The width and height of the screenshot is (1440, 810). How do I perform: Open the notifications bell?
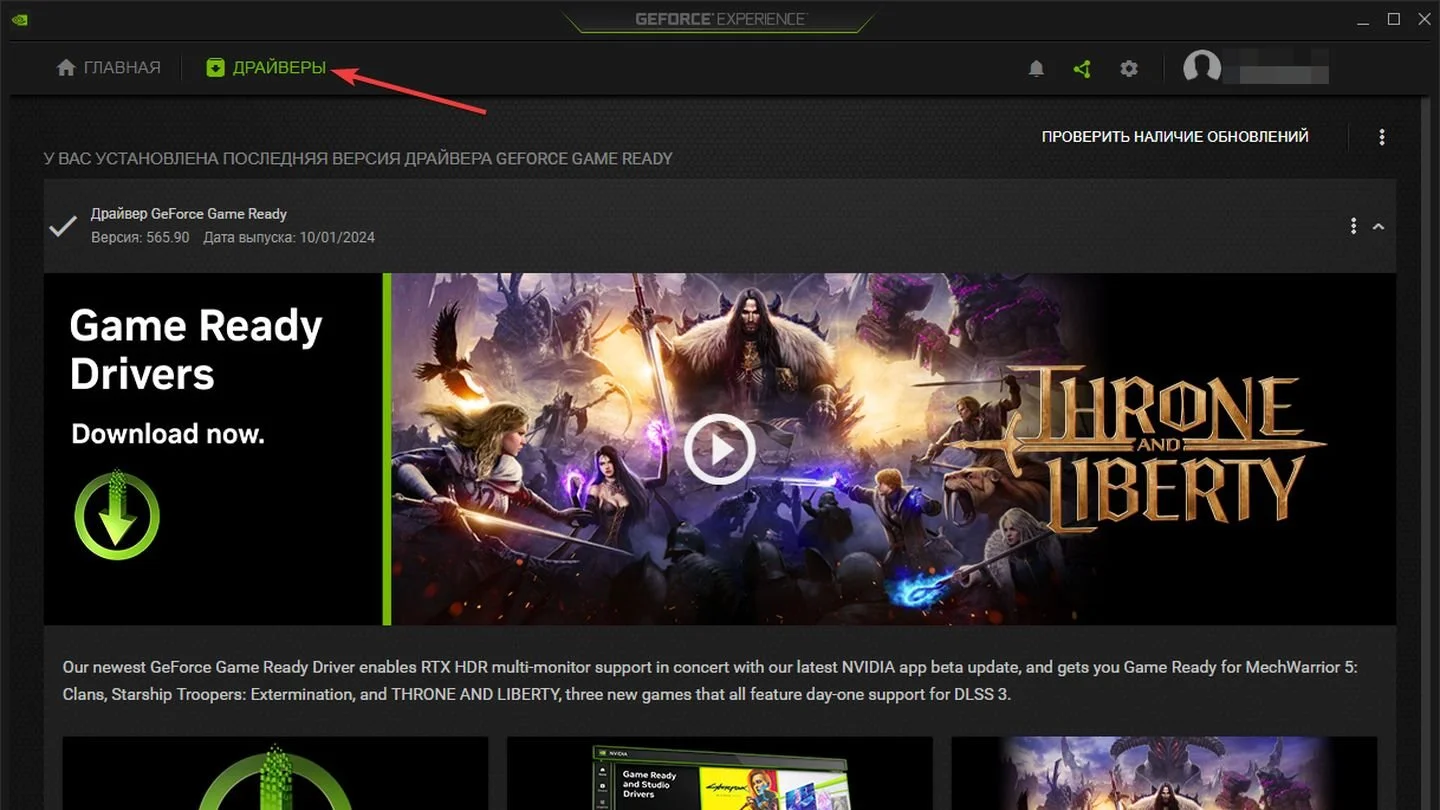coord(1036,69)
